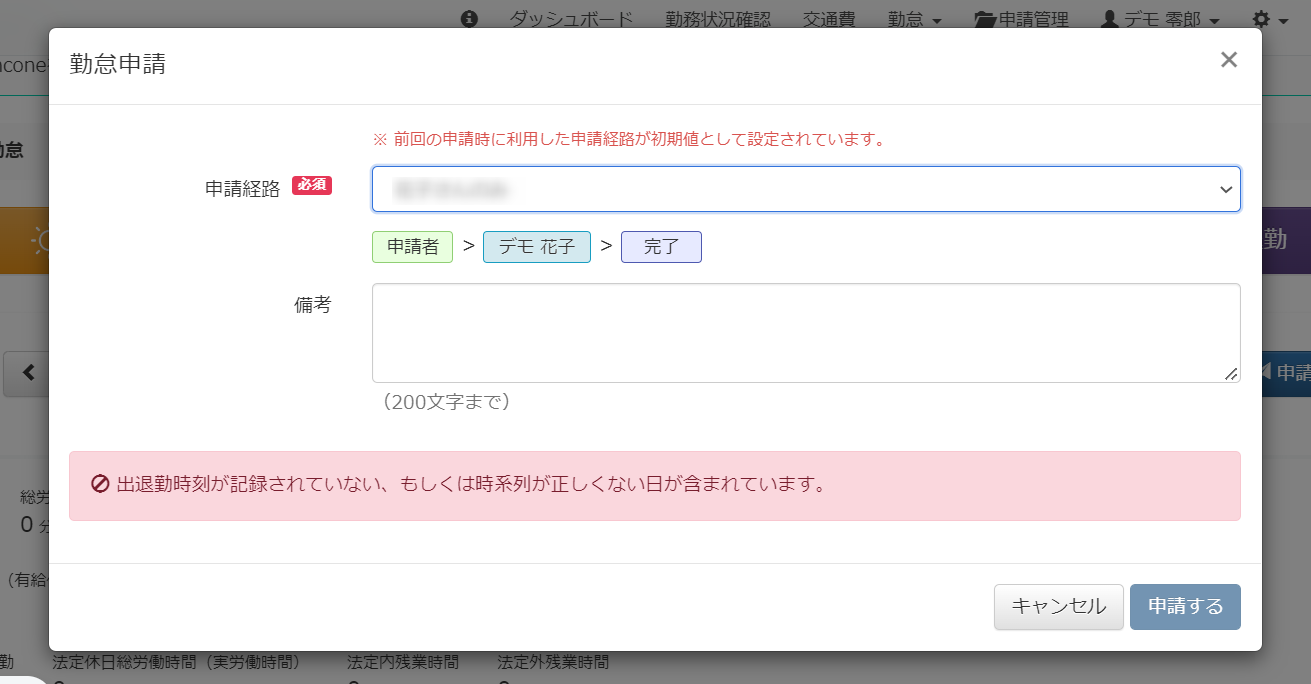1311x684 pixels.
Task: Click the 勤怠申請 dialog title
Action: coord(118,65)
